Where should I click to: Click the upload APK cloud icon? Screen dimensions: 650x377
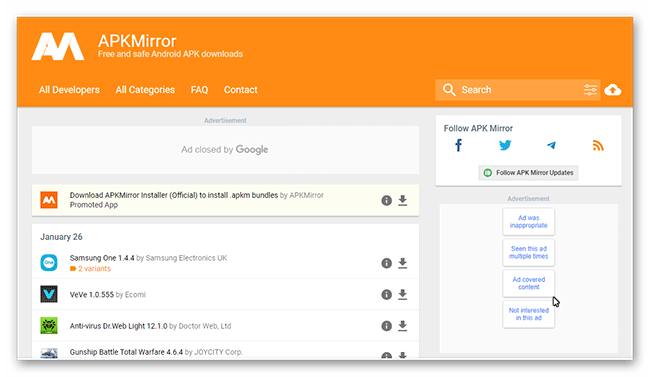[x=613, y=90]
